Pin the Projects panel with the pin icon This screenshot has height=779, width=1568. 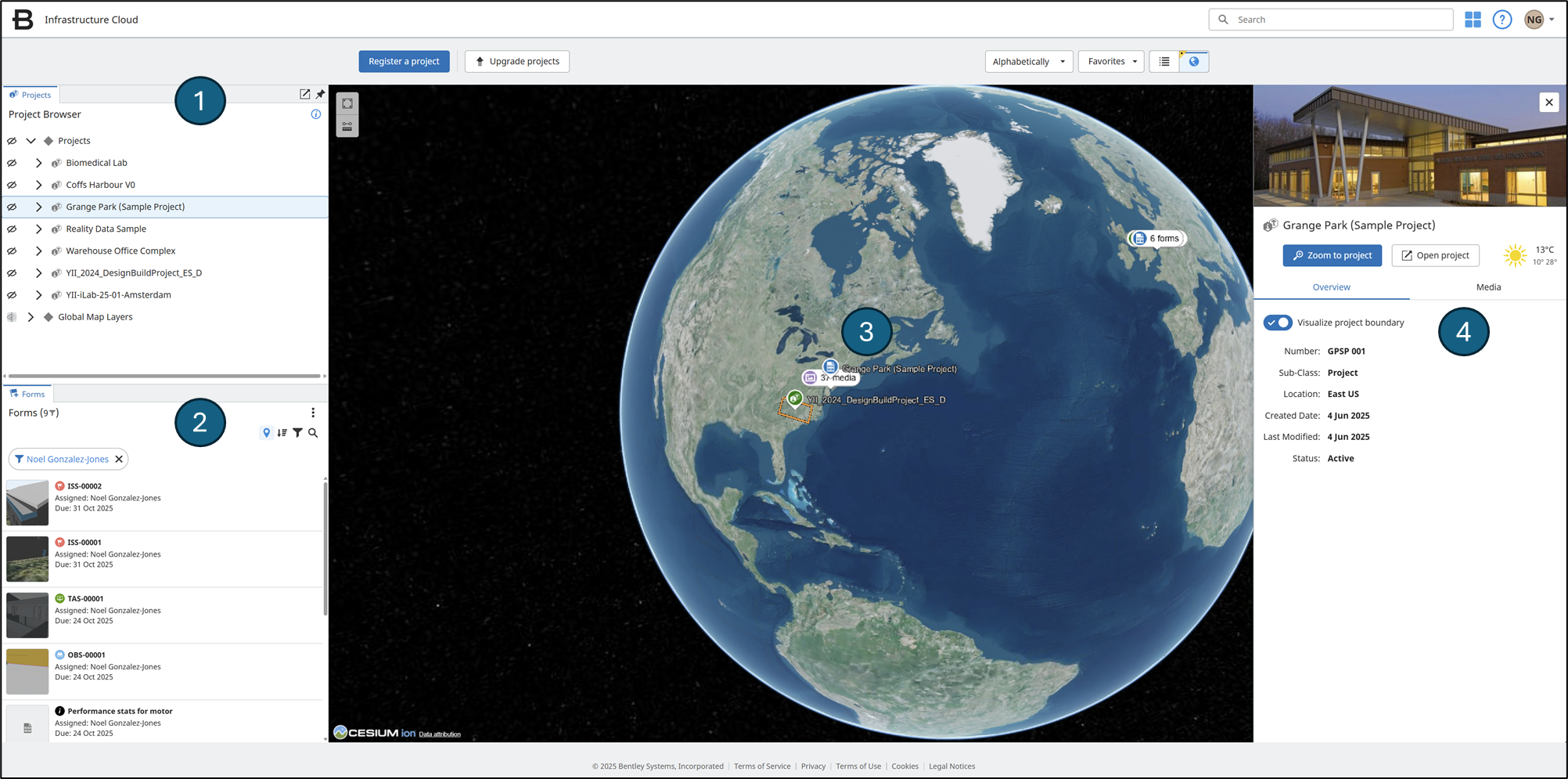320,93
